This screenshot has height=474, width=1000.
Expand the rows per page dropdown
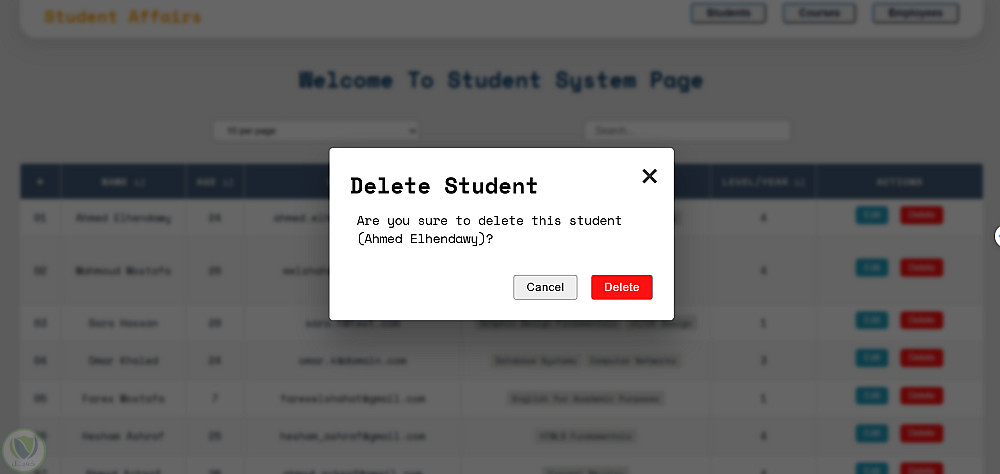tap(315, 131)
